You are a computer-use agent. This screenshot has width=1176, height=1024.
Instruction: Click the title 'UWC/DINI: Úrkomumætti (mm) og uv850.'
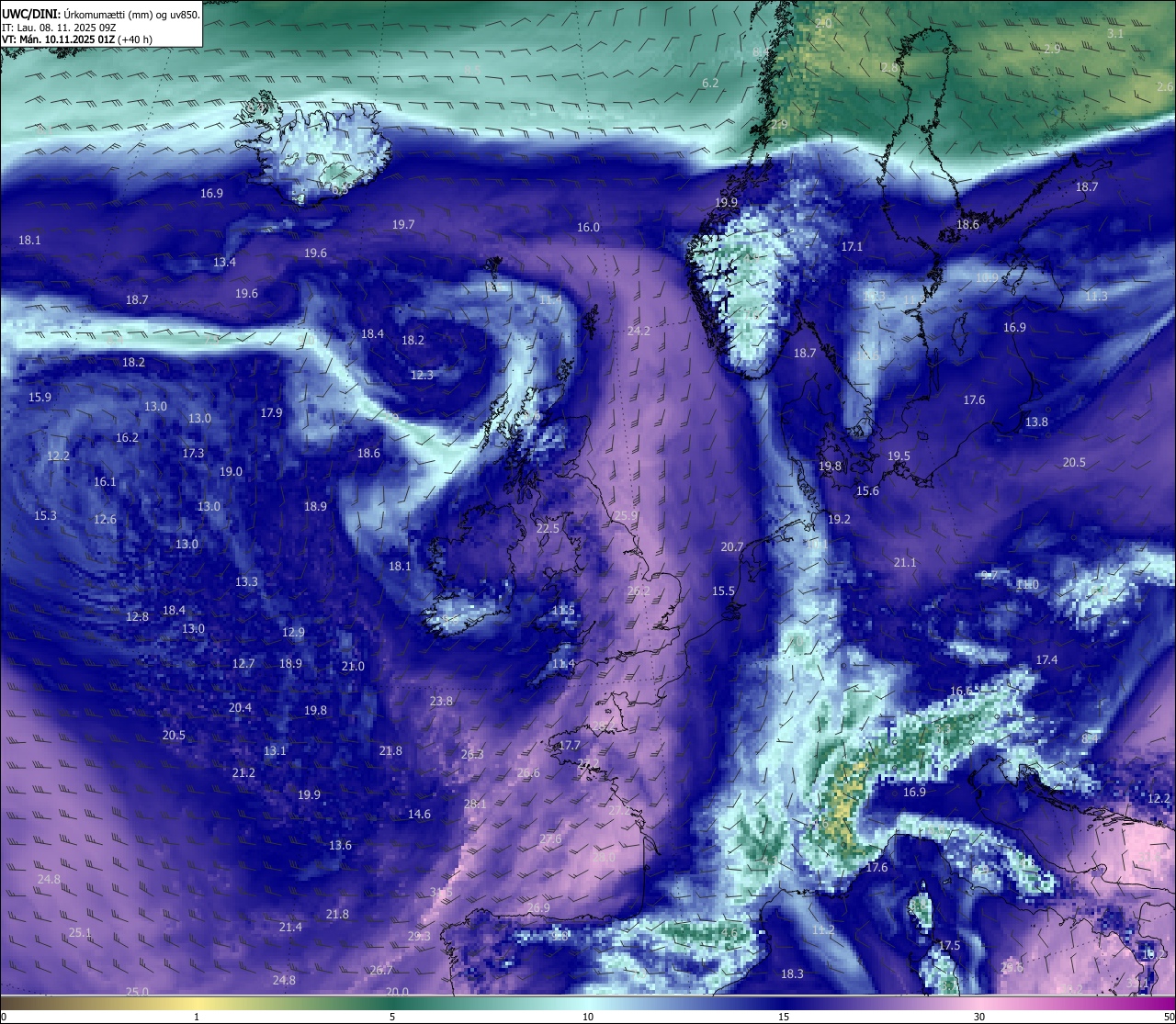coord(101,15)
